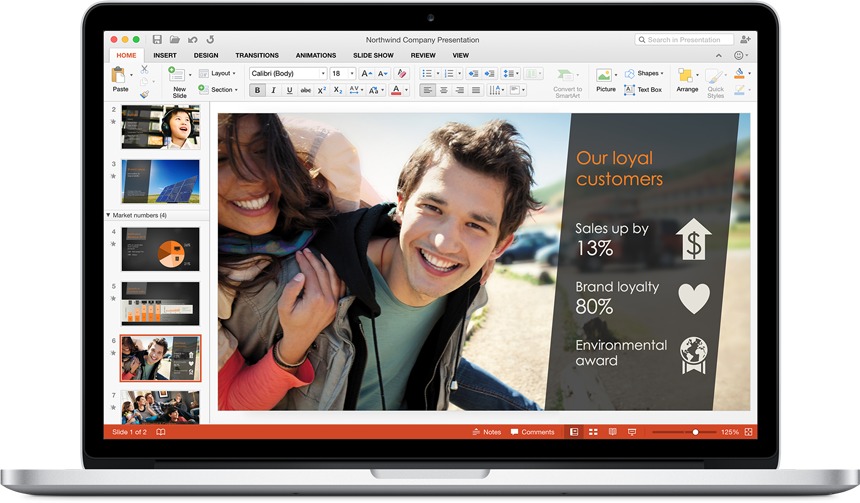Click the Save icon in title bar
This screenshot has height=503, width=860.
click(157, 40)
